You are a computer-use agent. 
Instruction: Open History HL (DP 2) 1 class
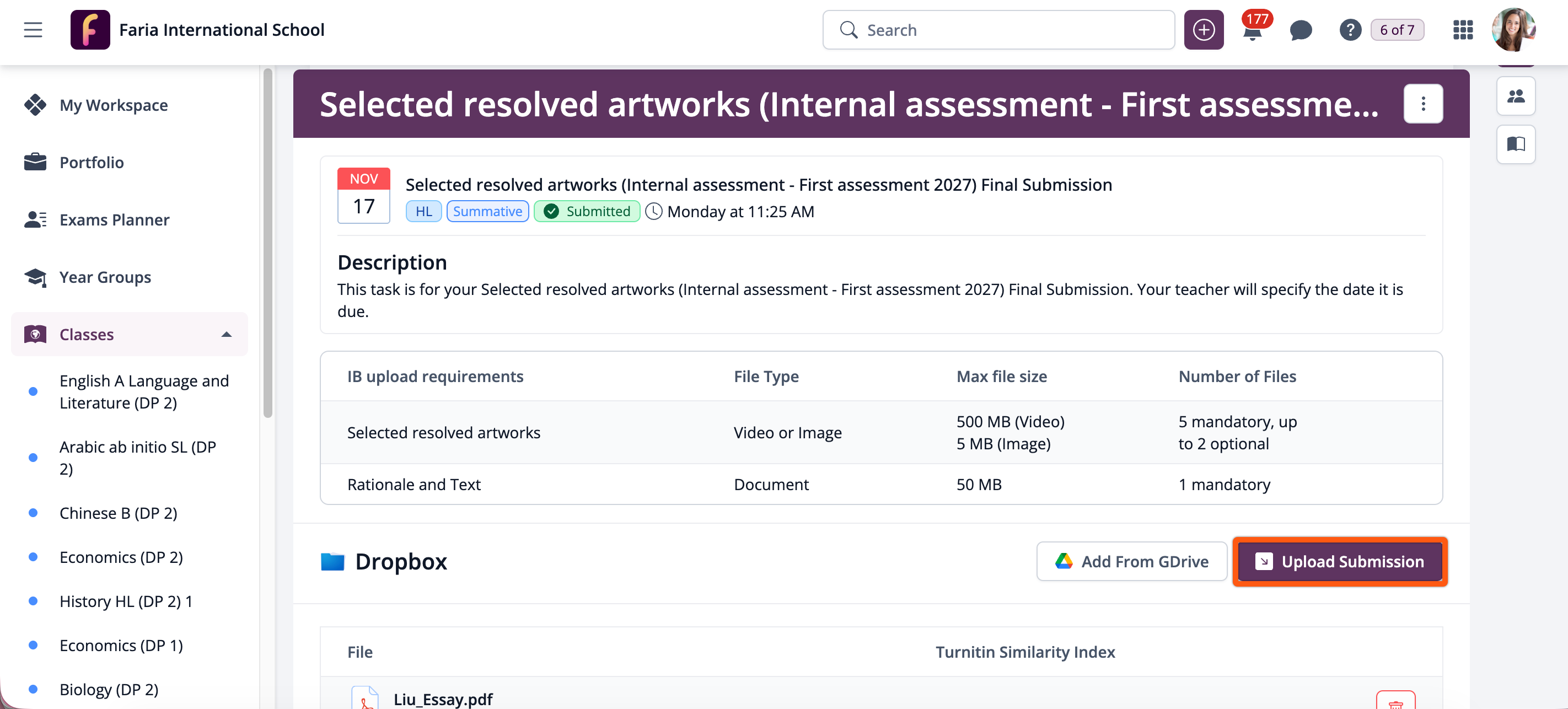(126, 601)
